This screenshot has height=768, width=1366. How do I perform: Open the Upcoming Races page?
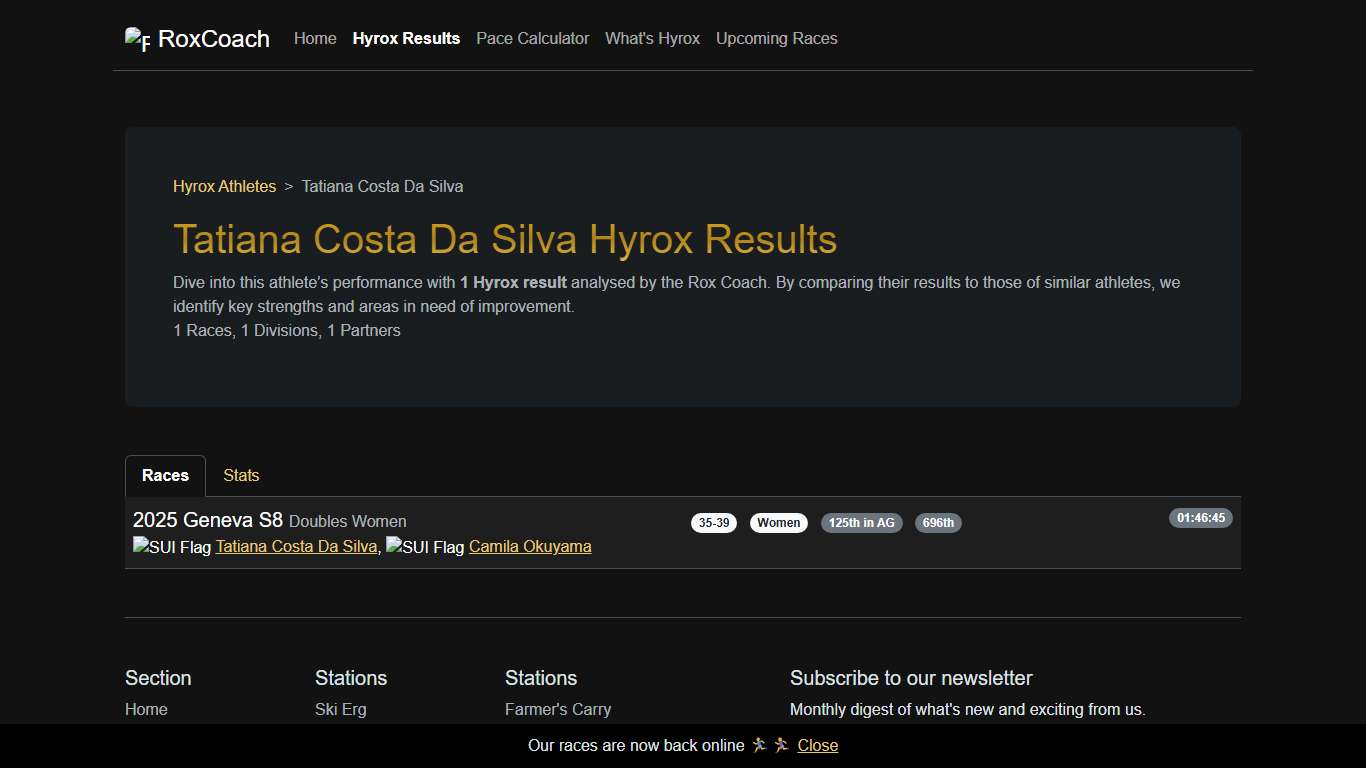(x=776, y=38)
